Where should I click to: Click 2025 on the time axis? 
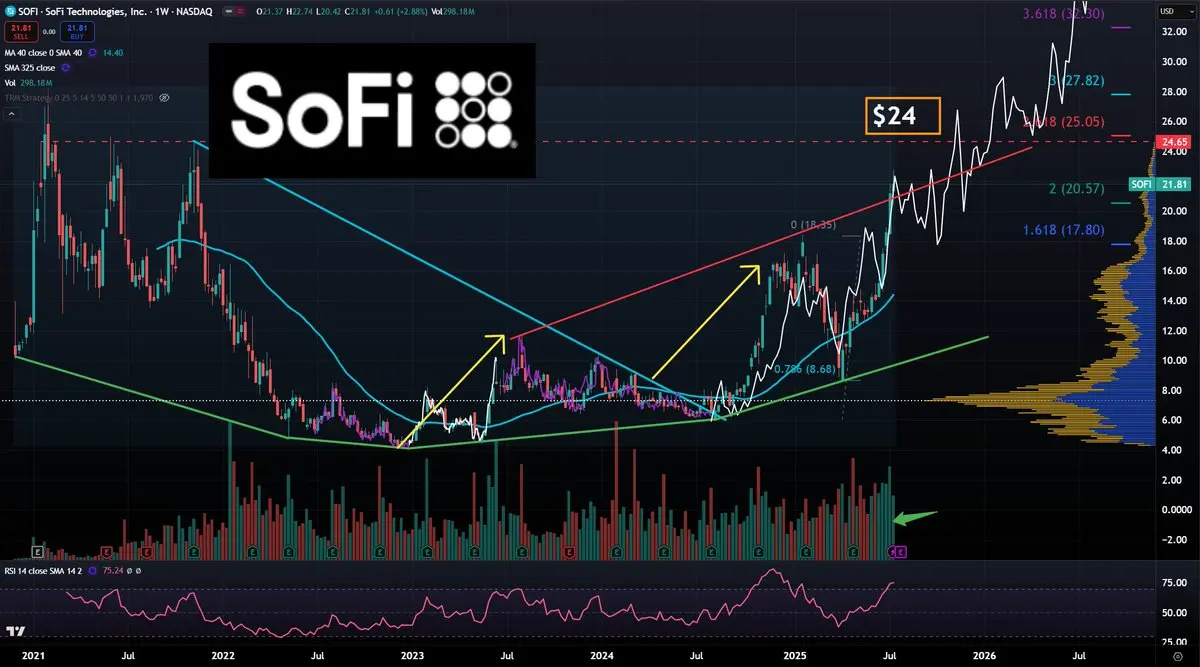(x=794, y=656)
